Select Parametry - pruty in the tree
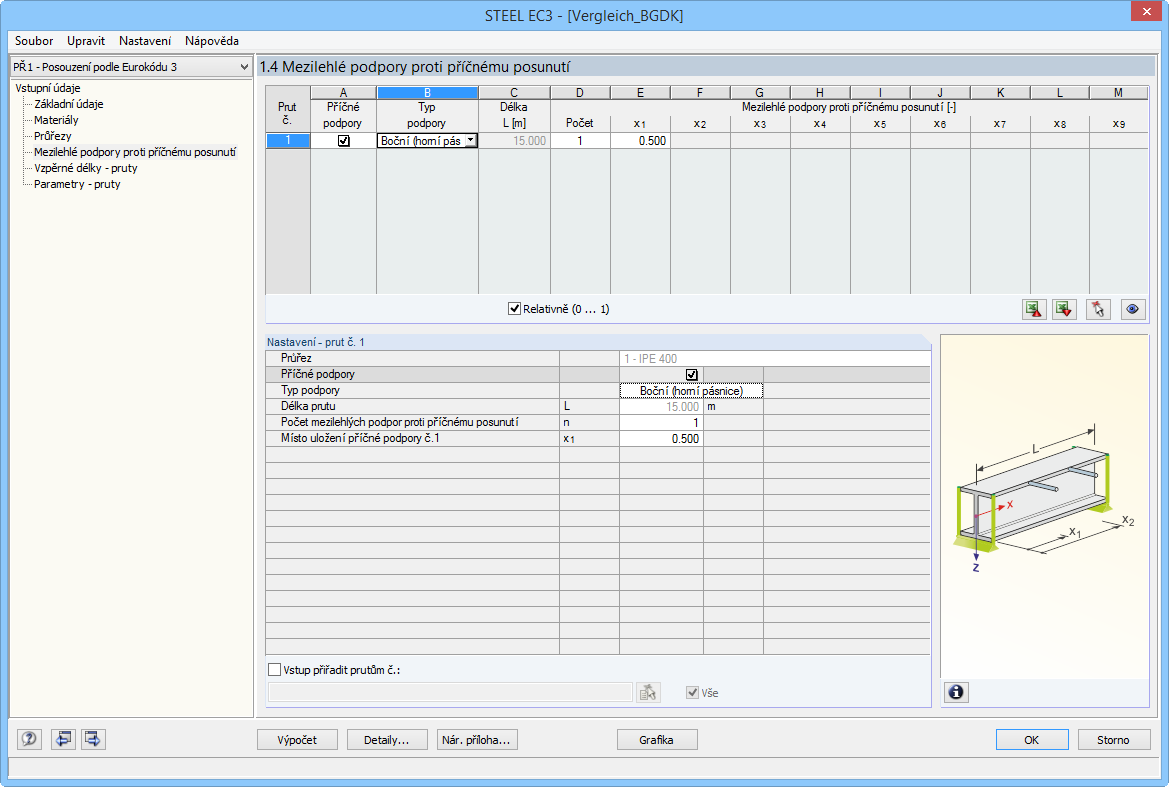The height and width of the screenshot is (787, 1169). 77,184
